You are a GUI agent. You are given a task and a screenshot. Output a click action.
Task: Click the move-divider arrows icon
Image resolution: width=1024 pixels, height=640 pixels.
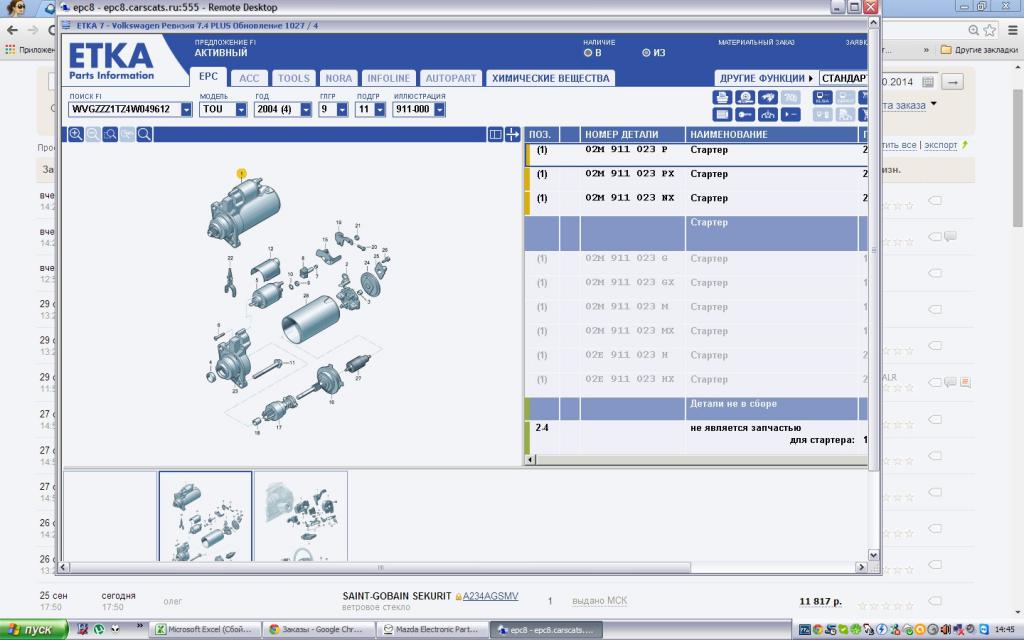point(513,135)
